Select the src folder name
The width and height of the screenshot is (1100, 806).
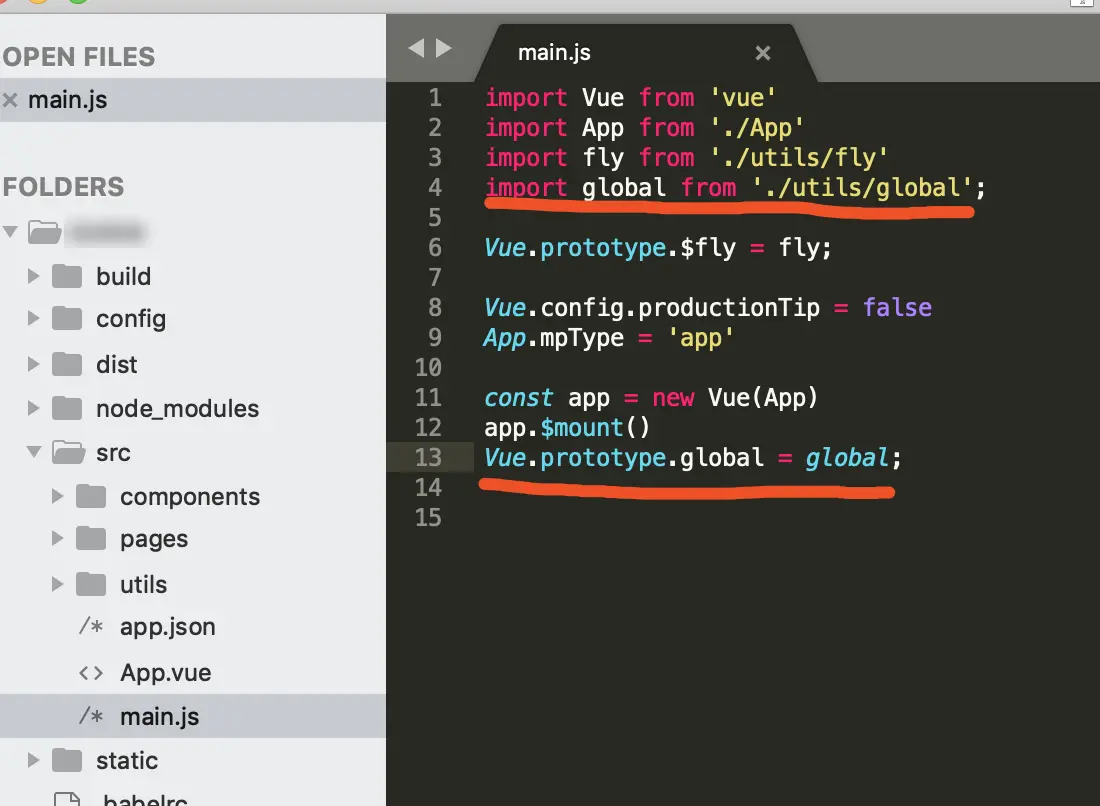point(114,453)
